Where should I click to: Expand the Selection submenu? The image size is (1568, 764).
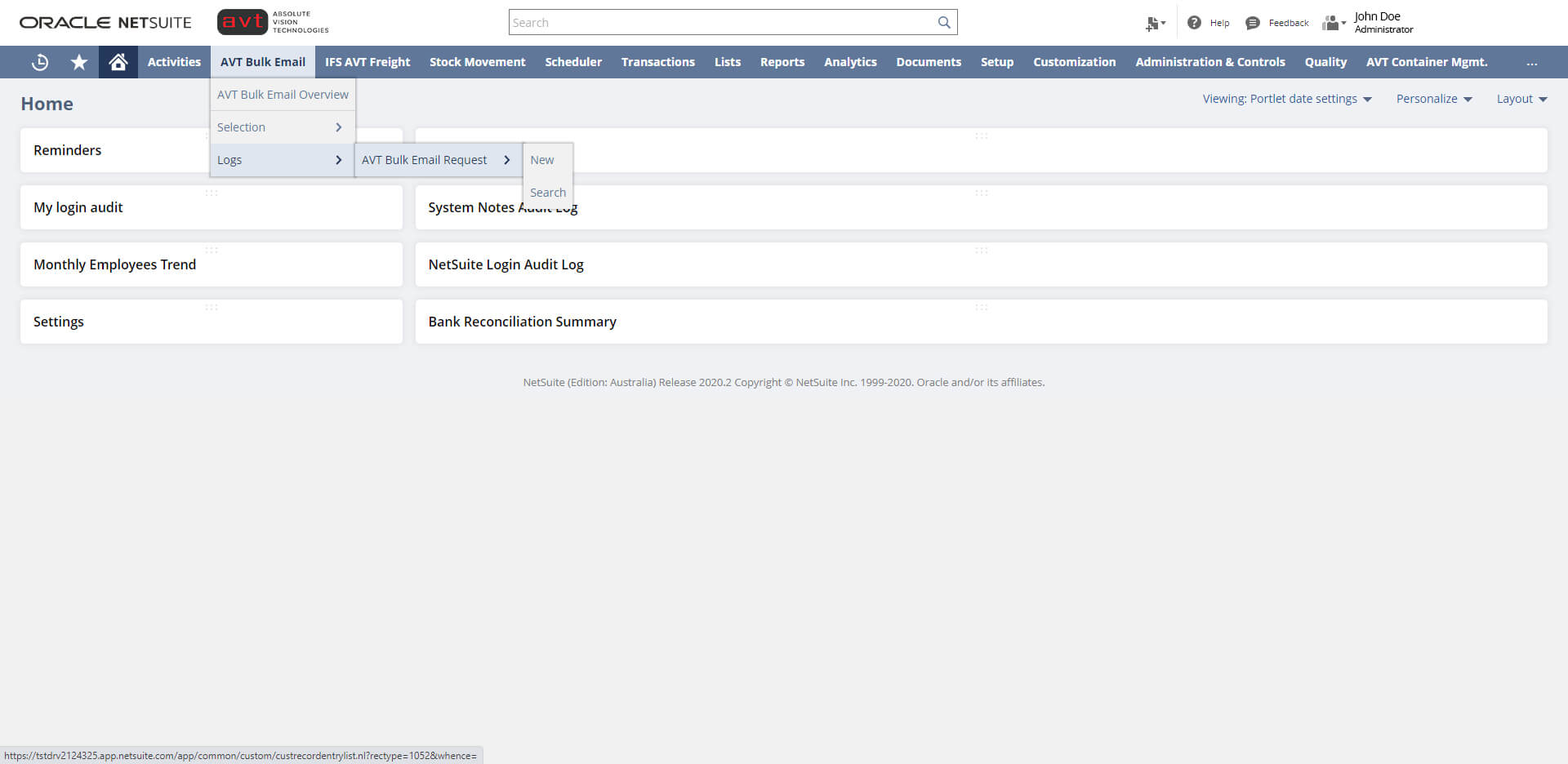(282, 127)
